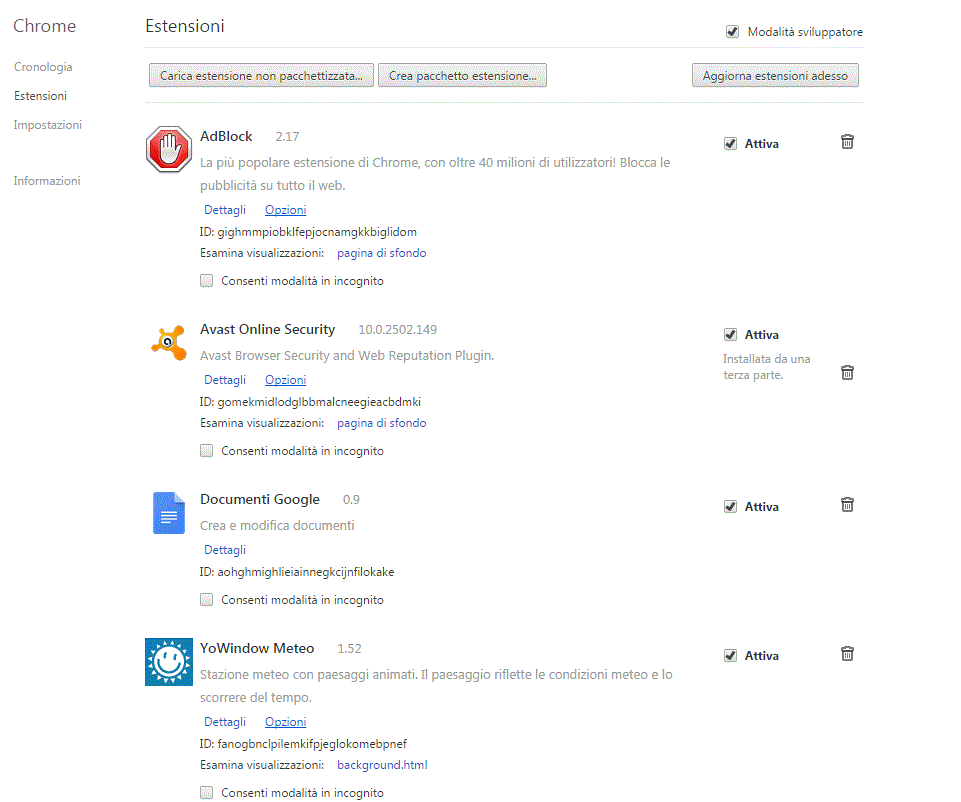Click 'Avast Browser Security and Web Reputation Plugin' text

click(x=347, y=355)
